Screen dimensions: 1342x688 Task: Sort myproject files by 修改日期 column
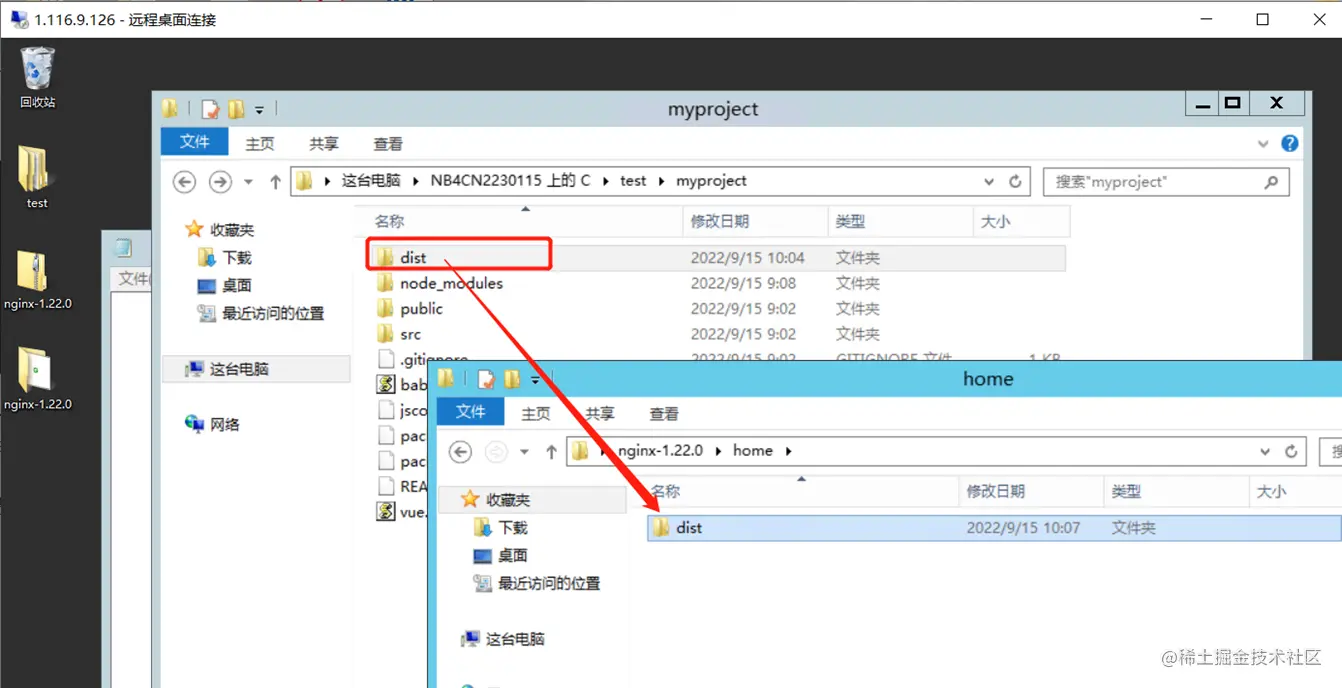[x=756, y=222]
